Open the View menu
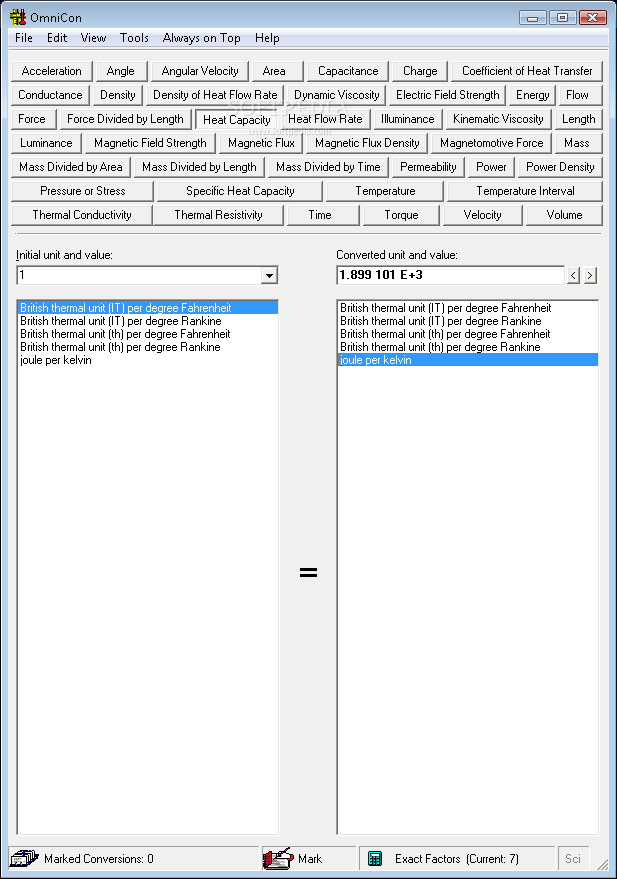The image size is (617, 879). [93, 38]
